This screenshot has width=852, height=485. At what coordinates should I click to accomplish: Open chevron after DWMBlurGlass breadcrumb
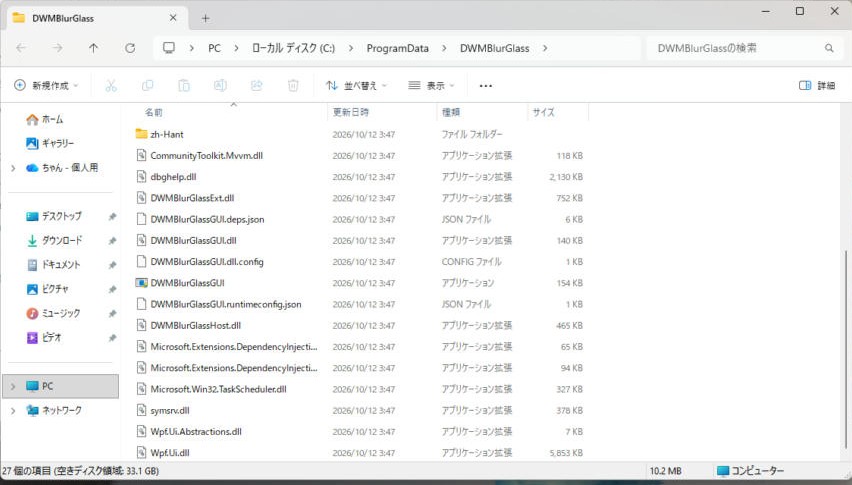pyautogui.click(x=545, y=48)
